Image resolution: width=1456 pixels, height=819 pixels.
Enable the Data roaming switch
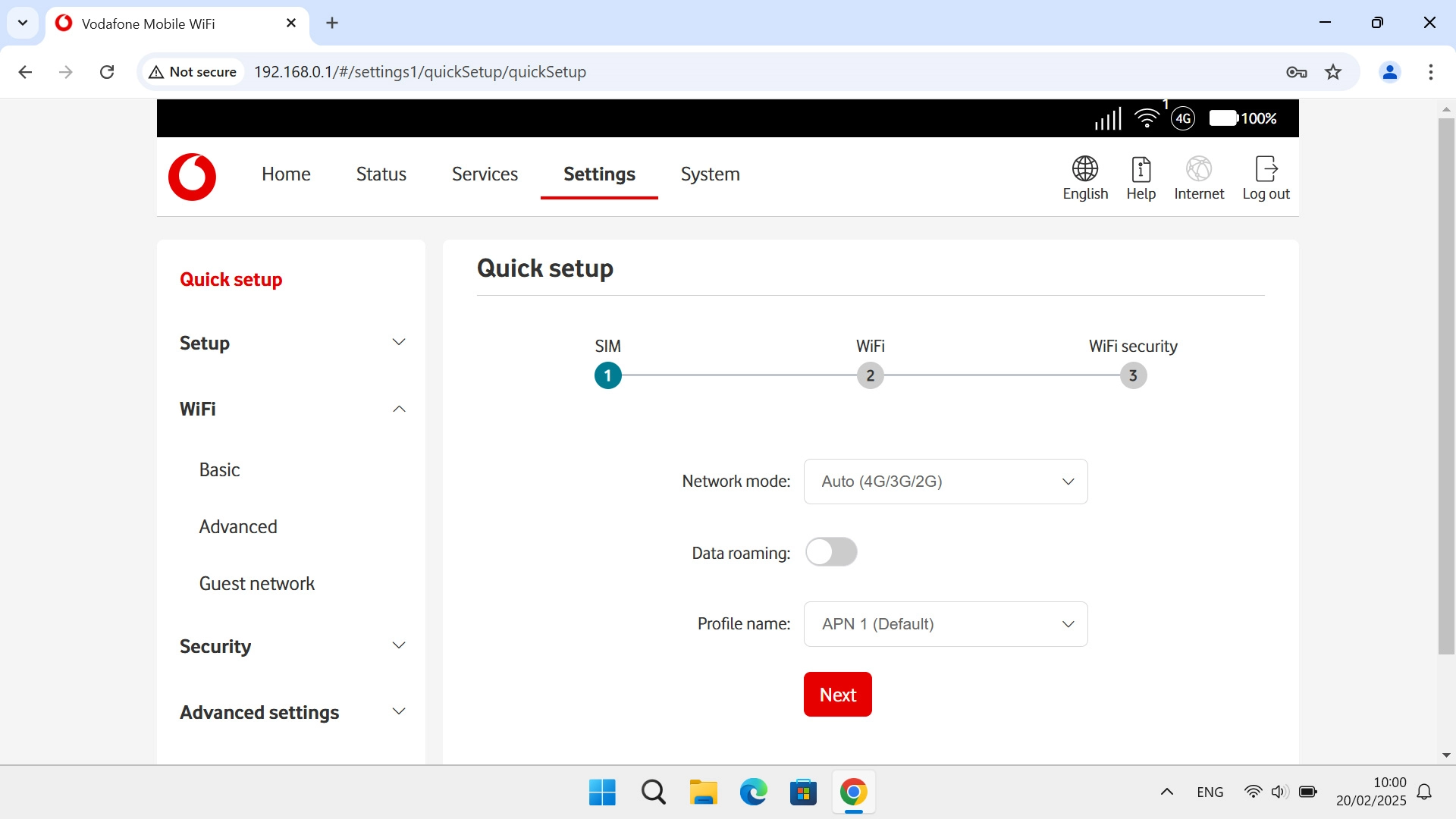831,552
